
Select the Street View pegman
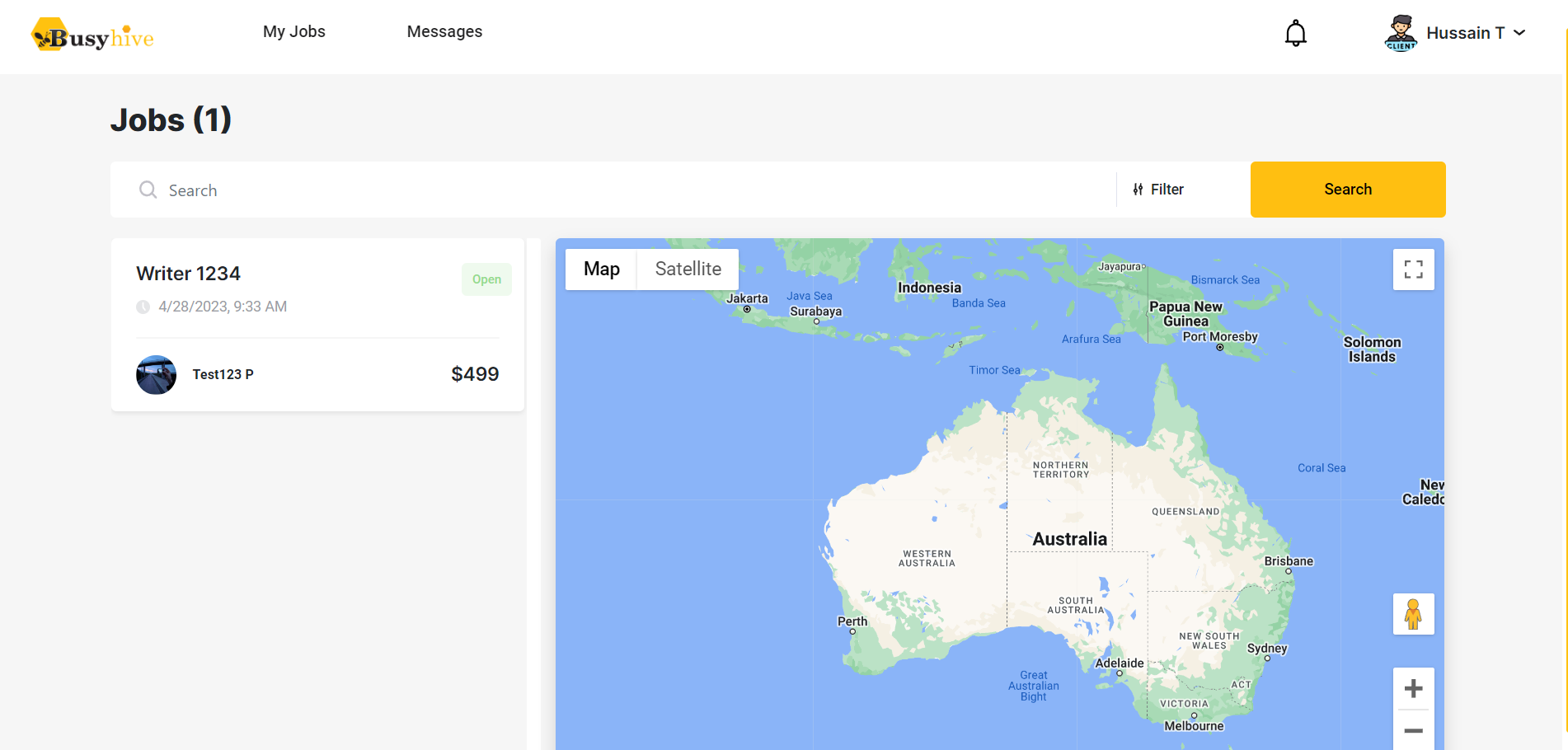[x=1414, y=614]
